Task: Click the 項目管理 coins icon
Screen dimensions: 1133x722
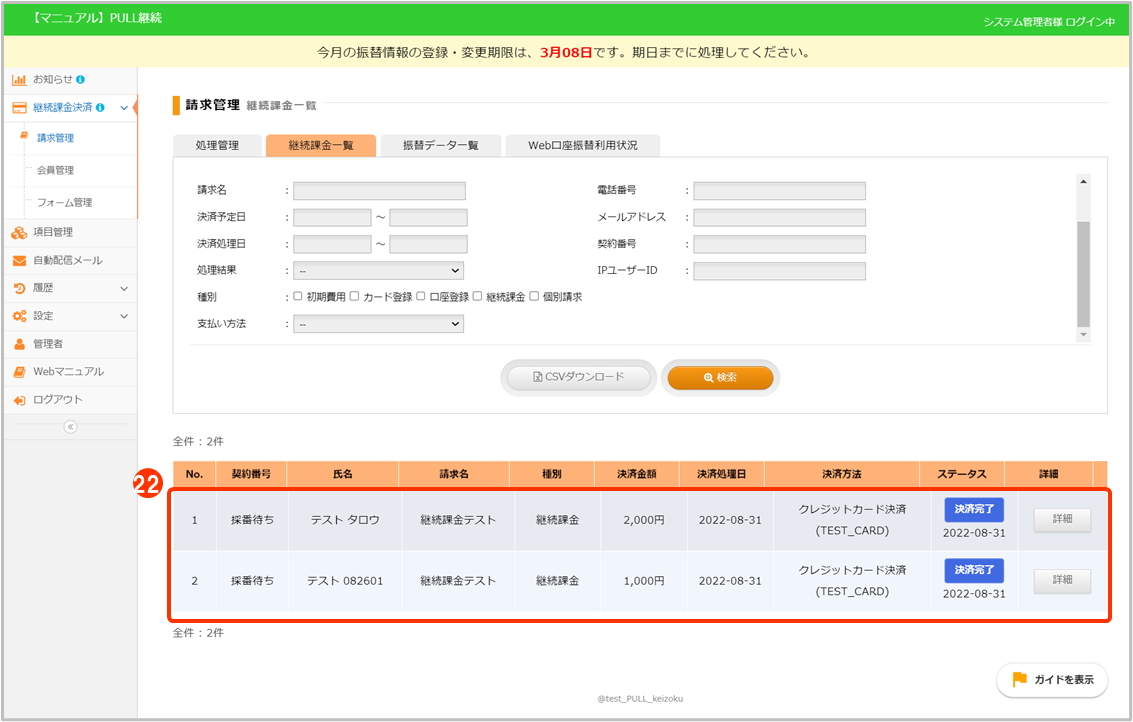Action: [19, 232]
